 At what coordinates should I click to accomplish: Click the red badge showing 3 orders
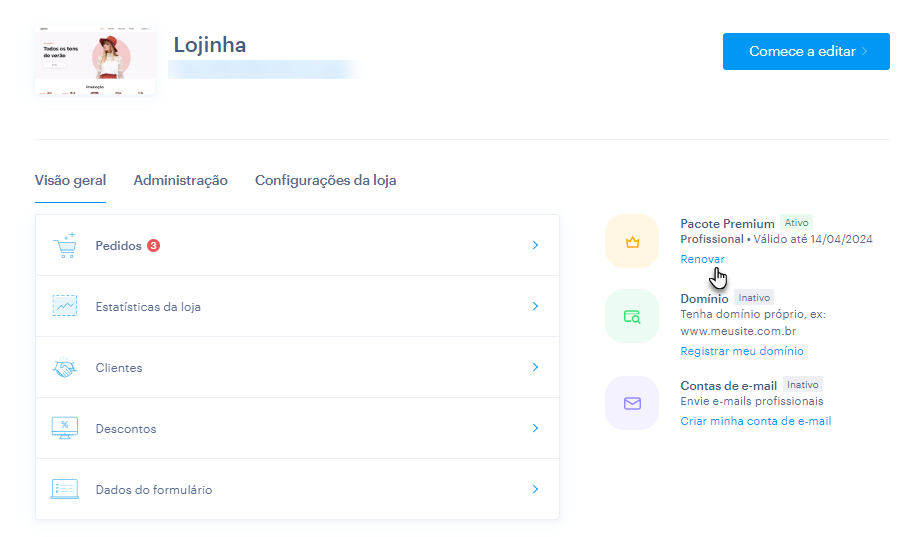153,245
